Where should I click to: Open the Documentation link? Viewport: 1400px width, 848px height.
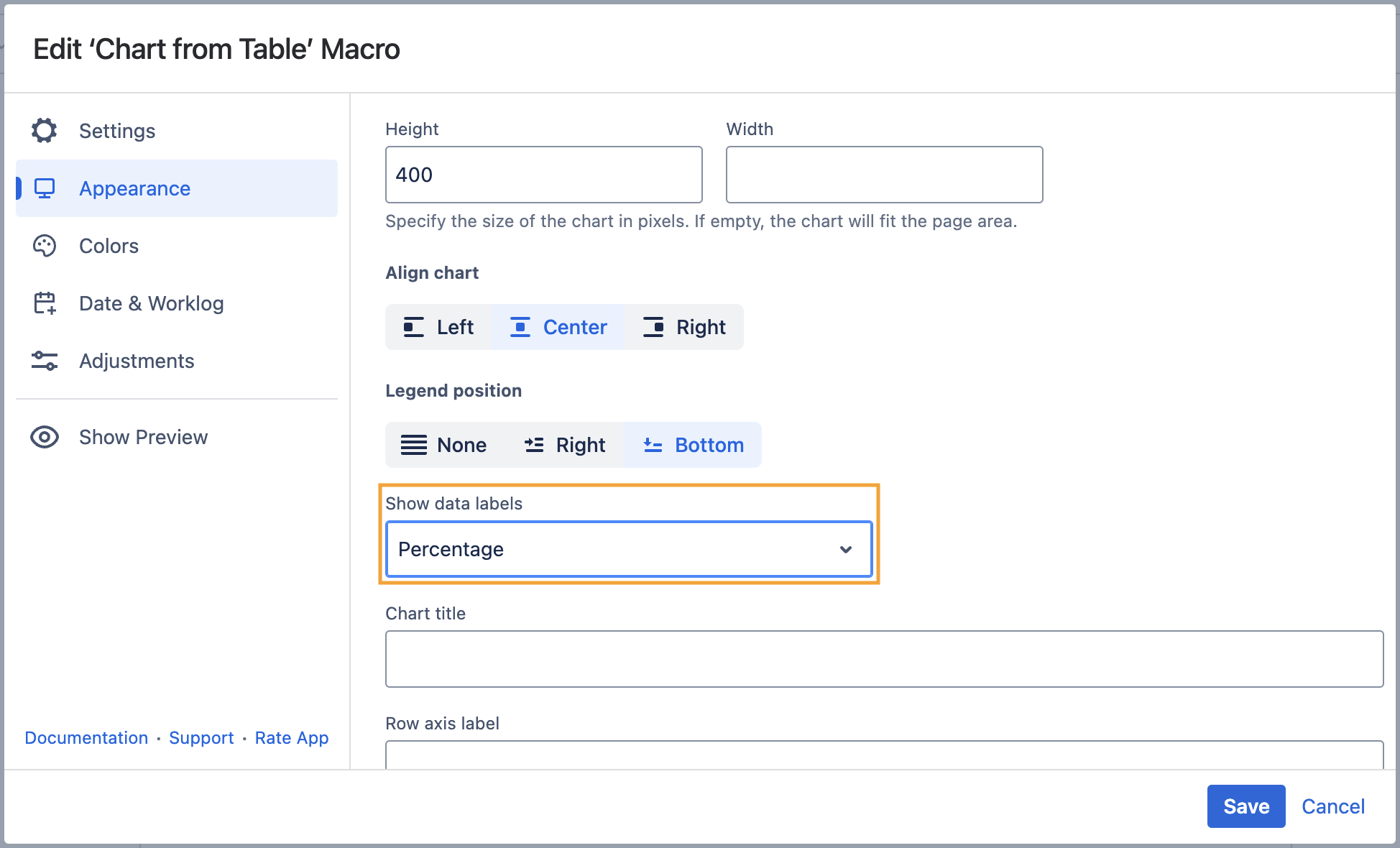coord(86,738)
